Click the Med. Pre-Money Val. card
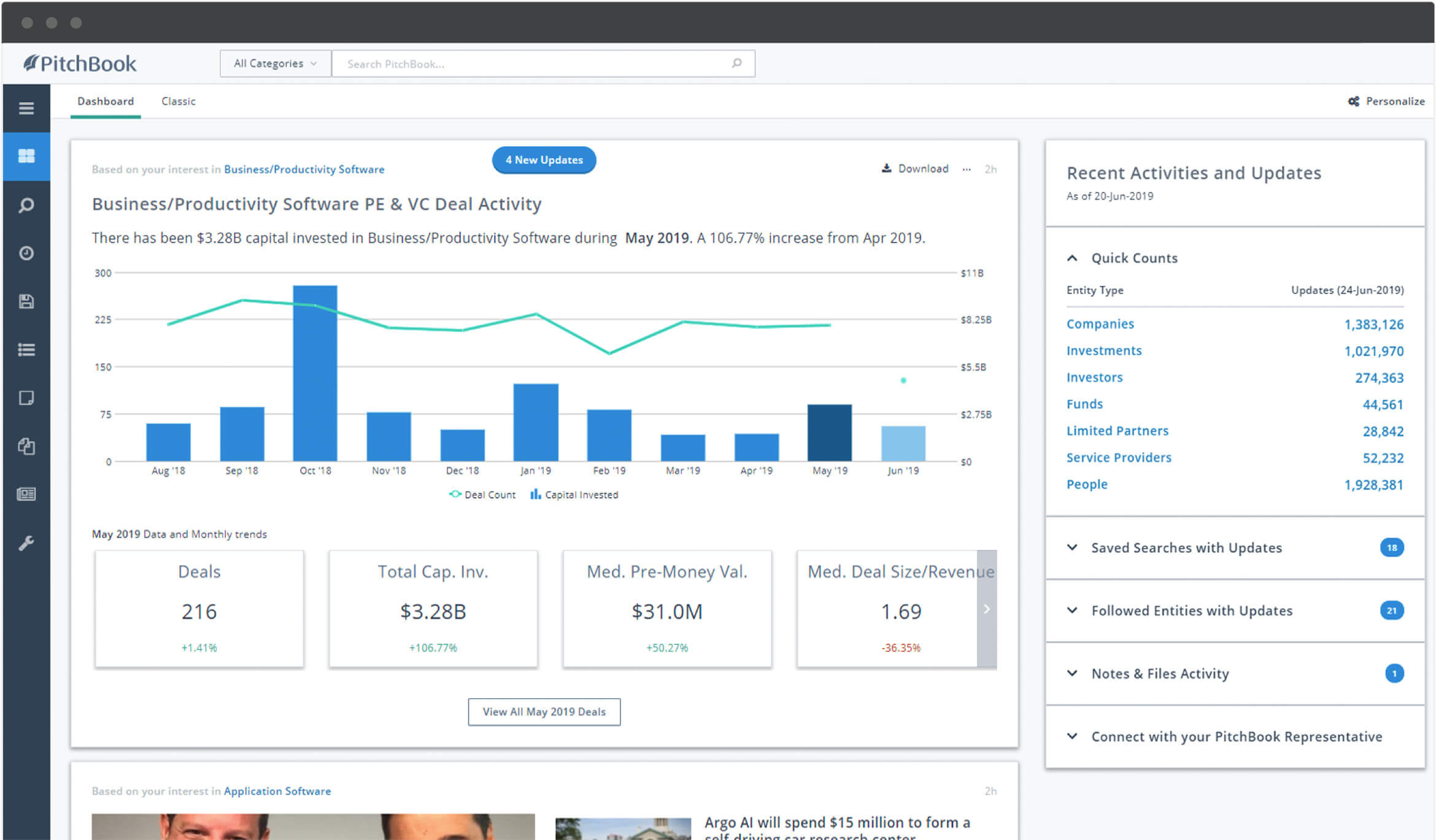Image resolution: width=1436 pixels, height=840 pixels. [x=667, y=609]
